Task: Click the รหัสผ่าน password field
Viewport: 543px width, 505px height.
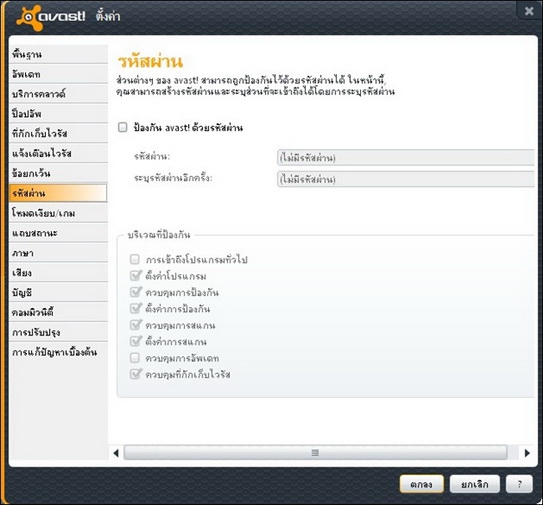Action: pyautogui.click(x=406, y=158)
